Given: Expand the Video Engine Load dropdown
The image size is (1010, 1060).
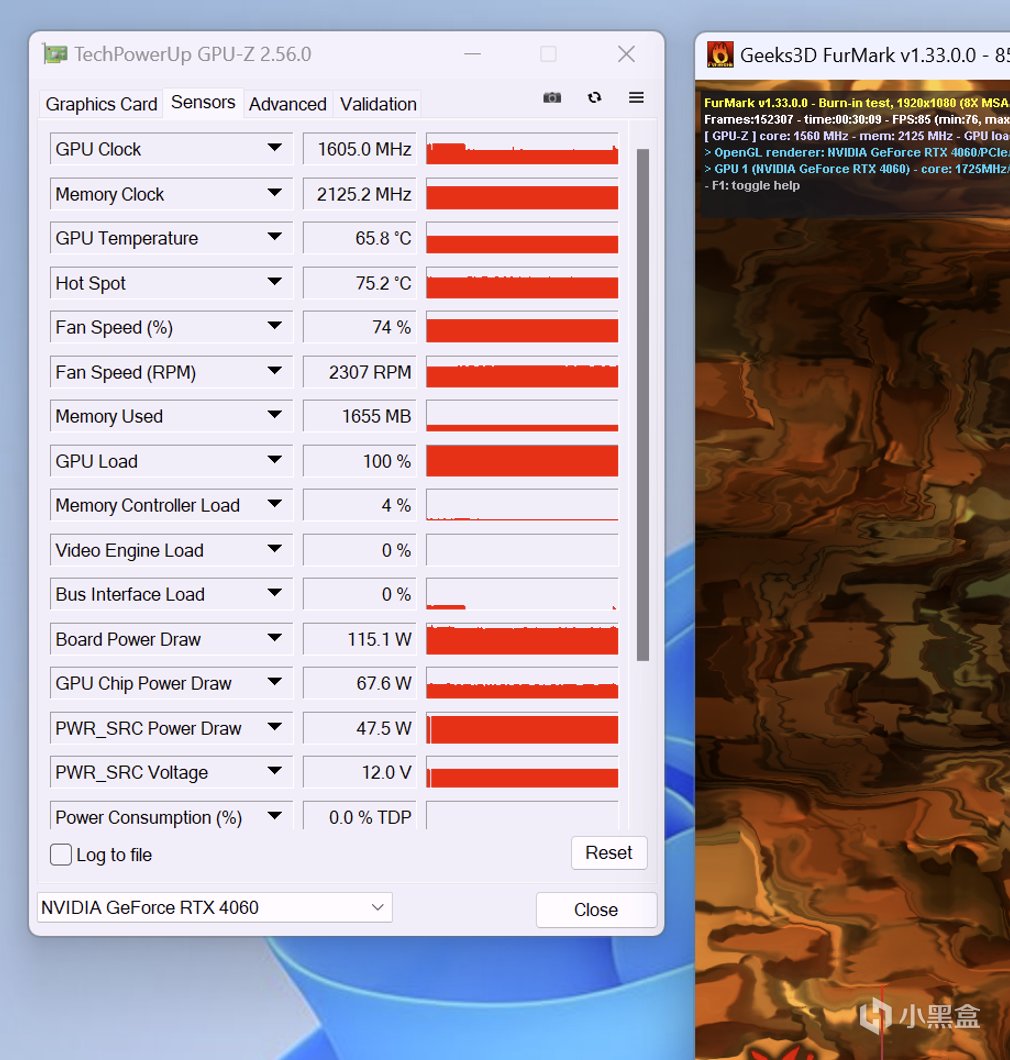Looking at the screenshot, I should 274,549.
